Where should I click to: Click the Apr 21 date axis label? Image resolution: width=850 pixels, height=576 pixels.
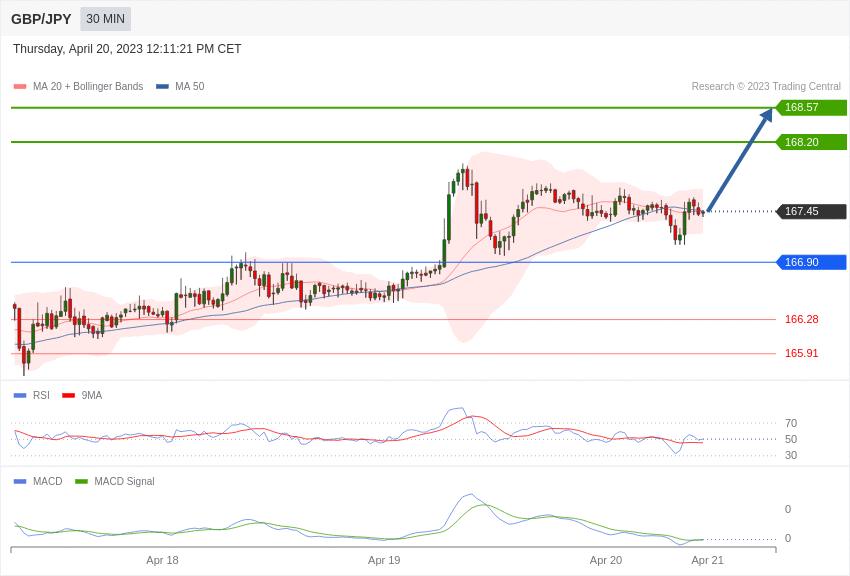(707, 560)
